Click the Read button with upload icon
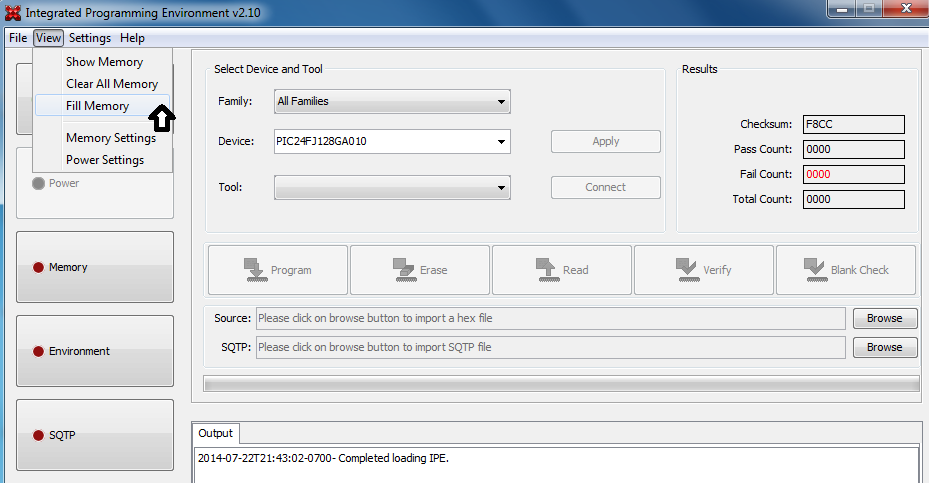Viewport: 929px width, 483px height. click(x=561, y=270)
